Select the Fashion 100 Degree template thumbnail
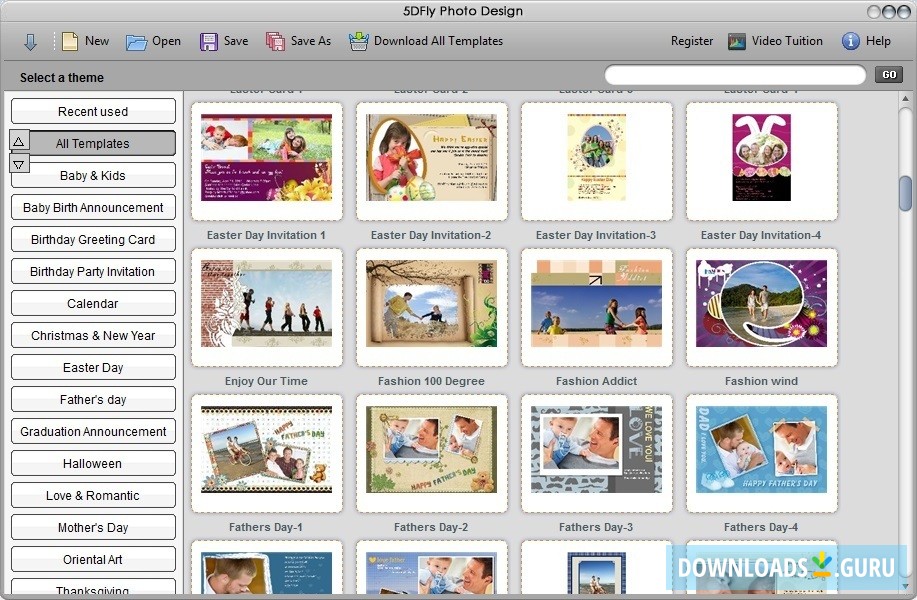 coord(431,308)
